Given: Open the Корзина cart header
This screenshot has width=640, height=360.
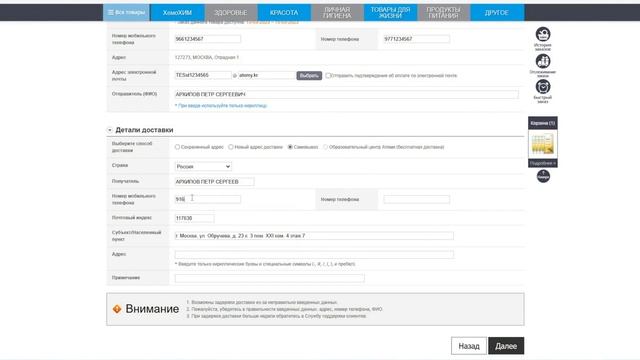Looking at the screenshot, I should pos(542,123).
